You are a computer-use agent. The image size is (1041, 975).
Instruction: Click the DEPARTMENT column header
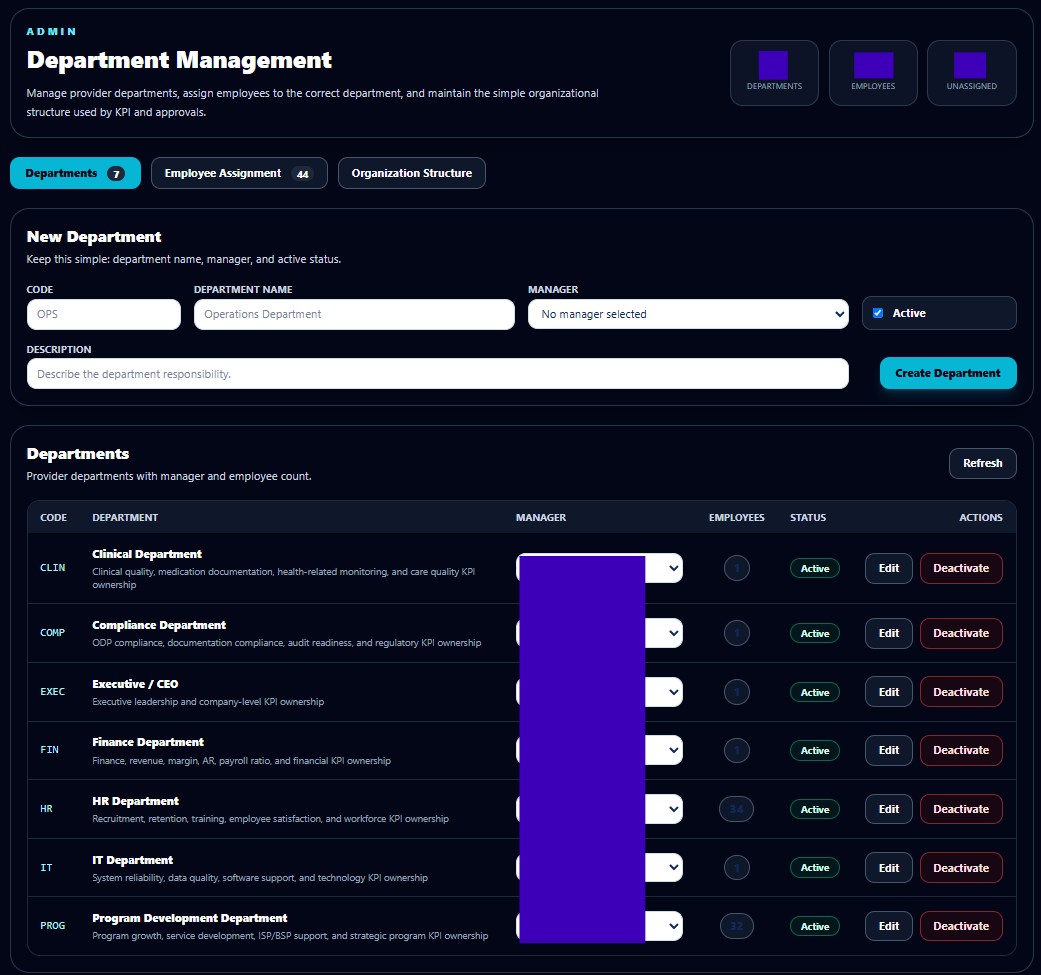point(125,518)
